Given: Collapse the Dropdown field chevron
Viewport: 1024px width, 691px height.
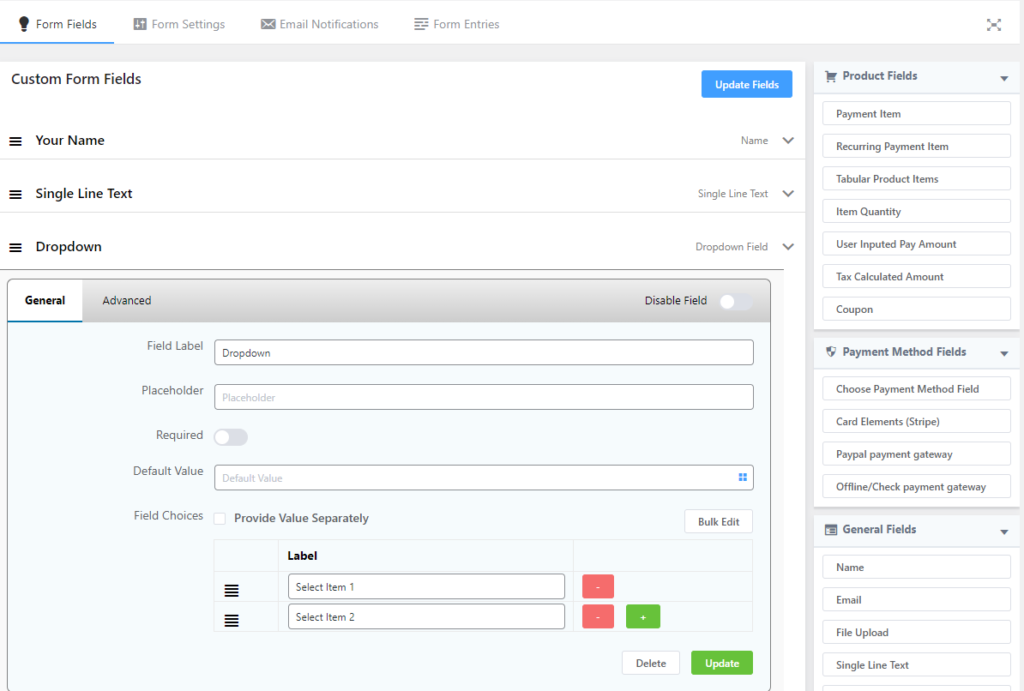Looking at the screenshot, I should tap(788, 247).
